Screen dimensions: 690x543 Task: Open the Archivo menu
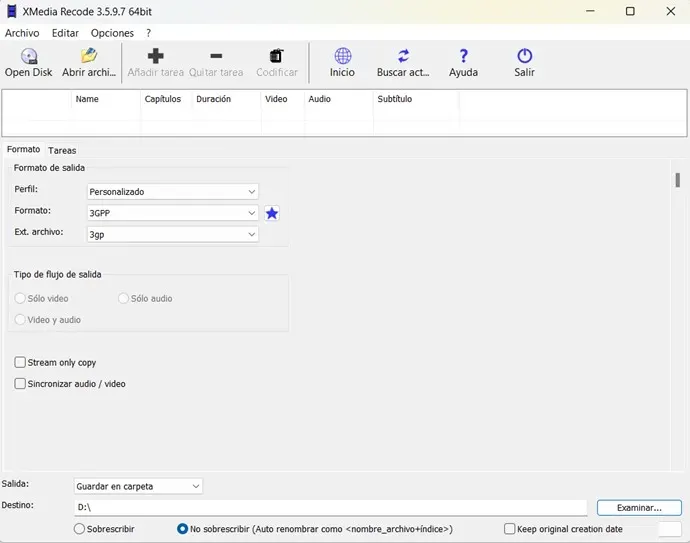click(x=22, y=33)
